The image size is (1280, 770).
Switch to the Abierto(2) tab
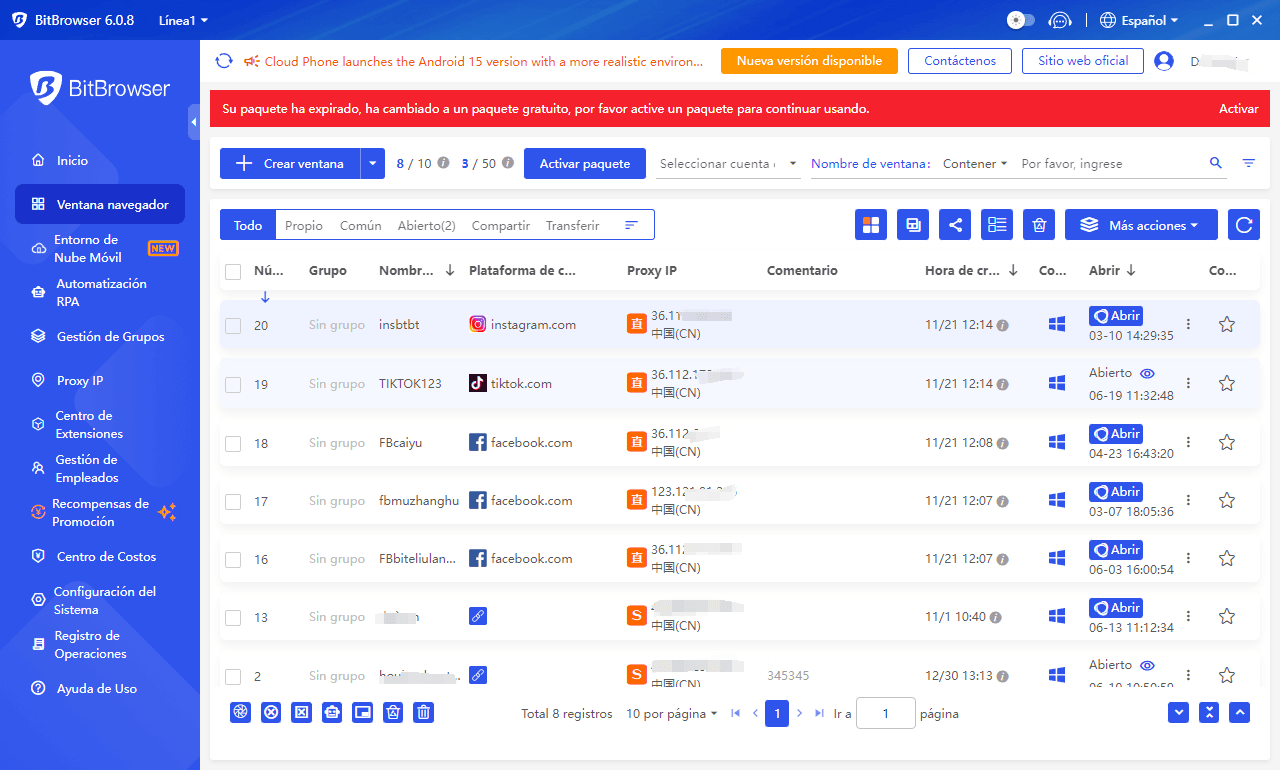[426, 225]
